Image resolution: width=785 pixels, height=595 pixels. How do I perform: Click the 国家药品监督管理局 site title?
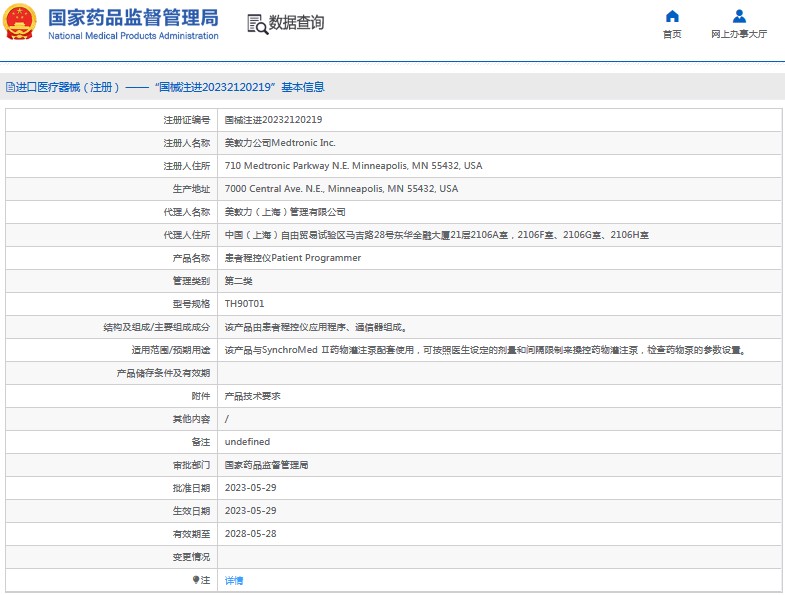pos(133,17)
